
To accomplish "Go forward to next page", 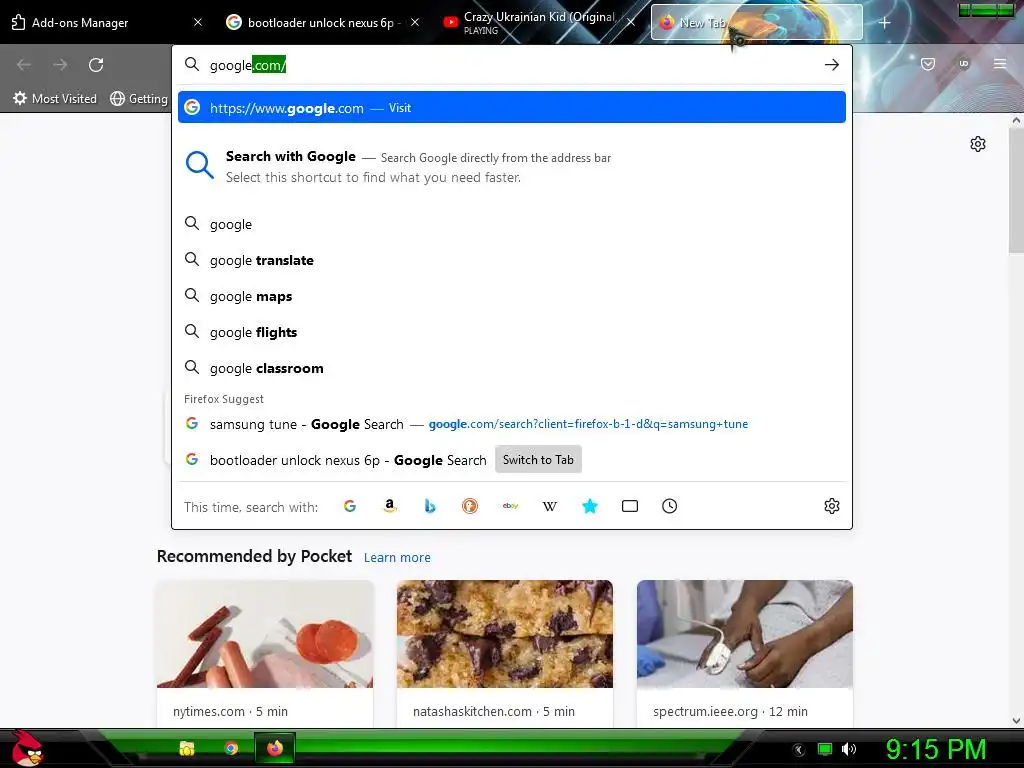I will [x=60, y=65].
